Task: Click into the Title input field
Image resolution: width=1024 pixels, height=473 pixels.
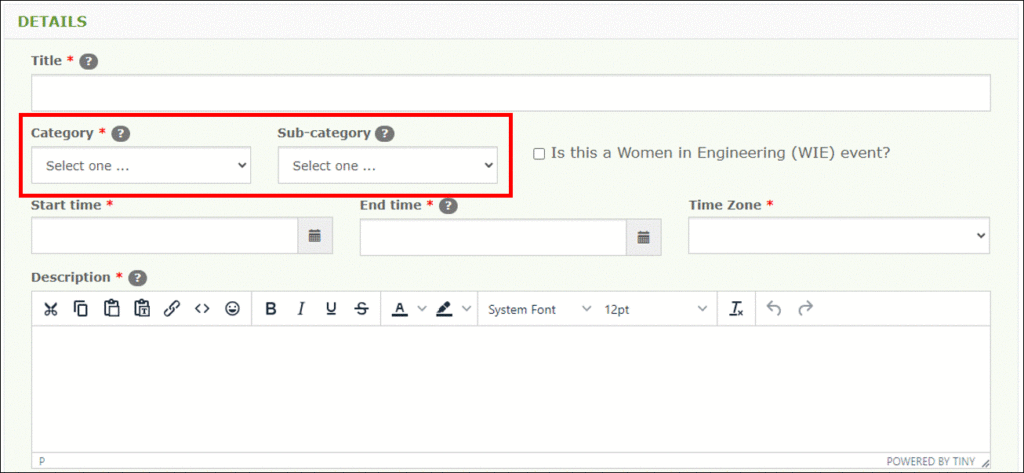Action: coord(511,93)
